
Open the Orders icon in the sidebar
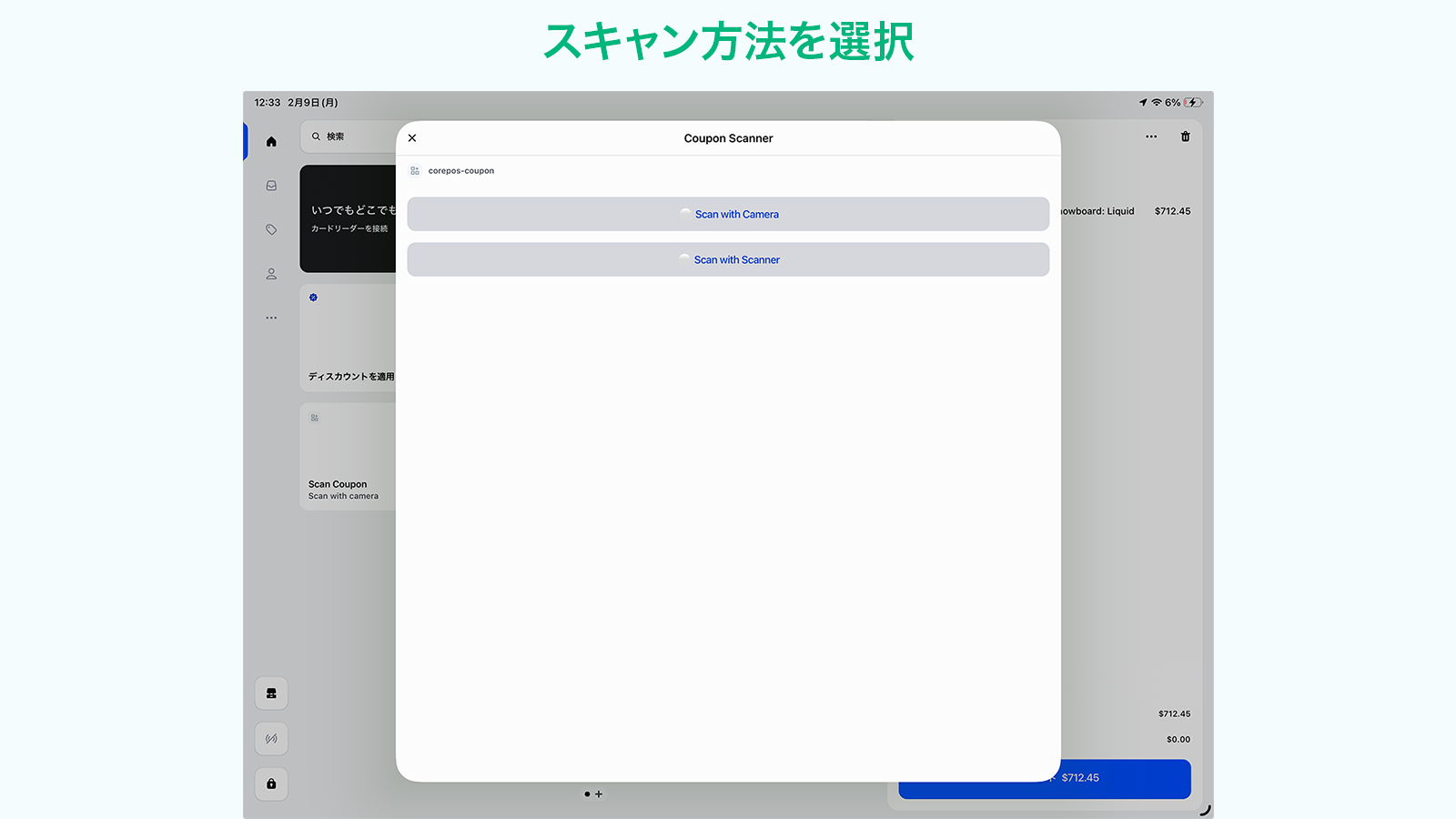pyautogui.click(x=270, y=185)
